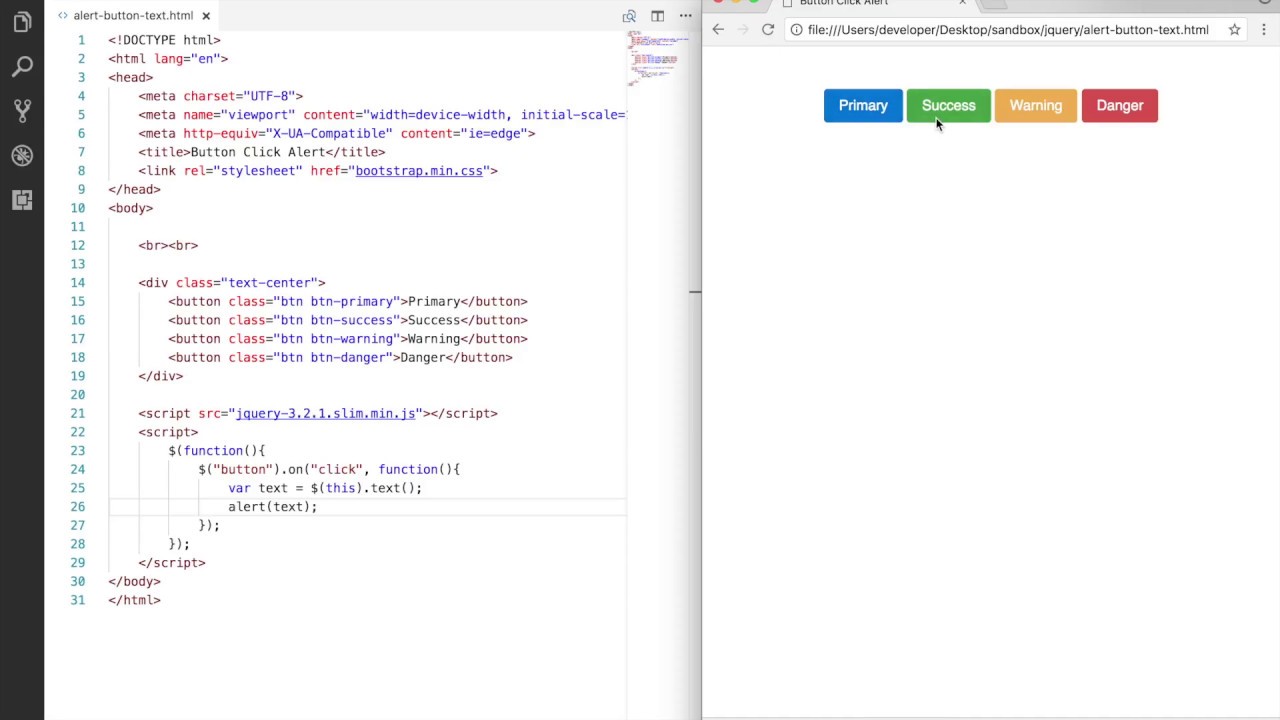Screen dimensions: 1280x720
Task: Open the Search view in activity bar
Action: (x=22, y=67)
